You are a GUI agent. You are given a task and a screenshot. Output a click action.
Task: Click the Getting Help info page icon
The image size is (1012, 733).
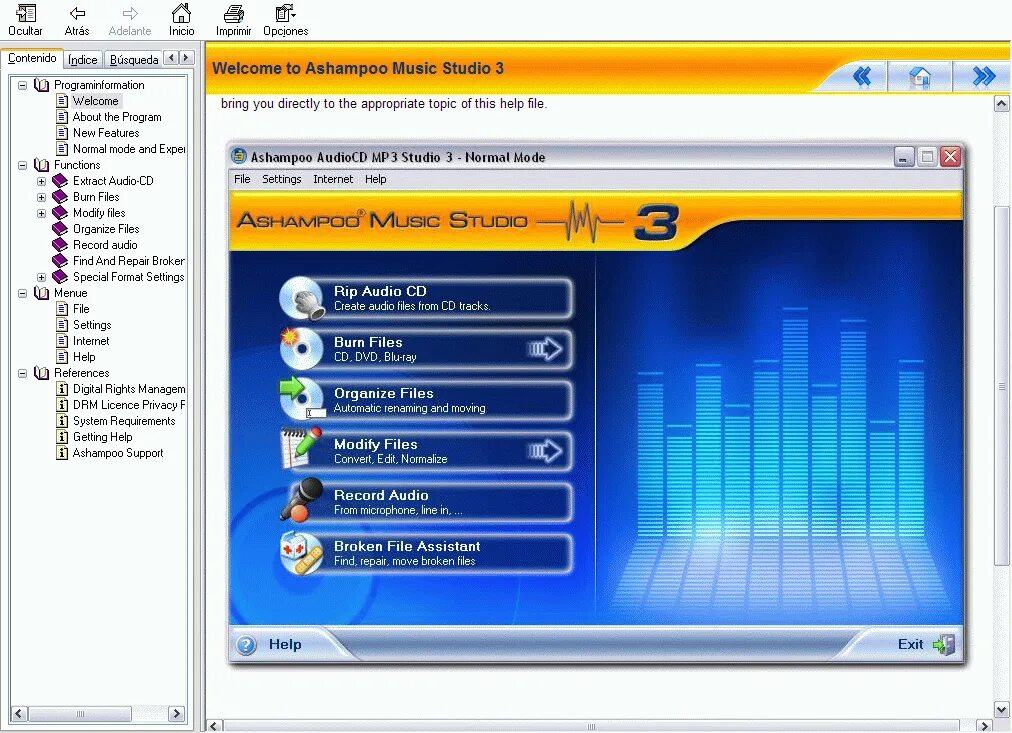[x=62, y=437]
